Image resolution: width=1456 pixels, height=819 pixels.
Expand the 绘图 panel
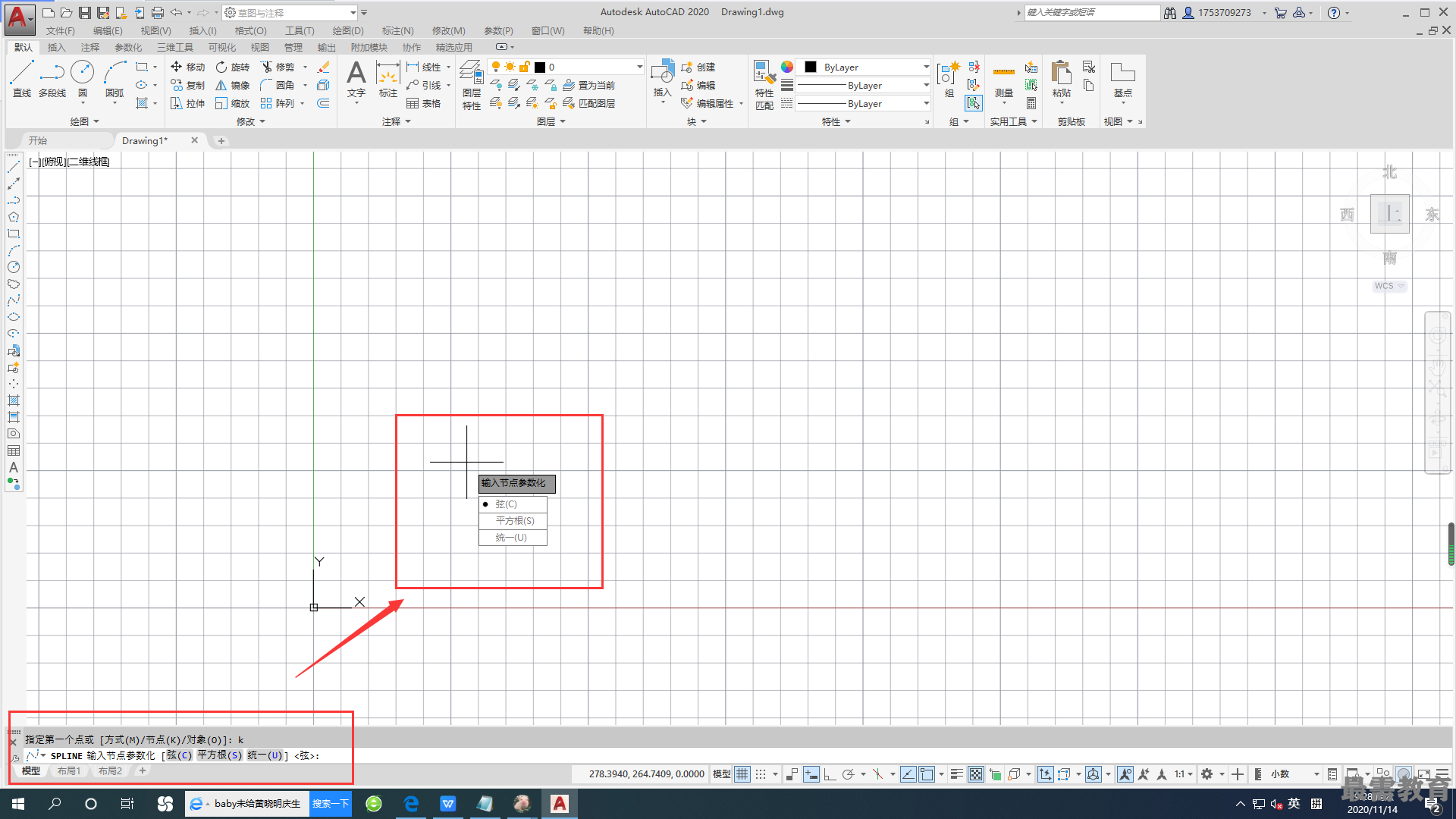(x=84, y=121)
